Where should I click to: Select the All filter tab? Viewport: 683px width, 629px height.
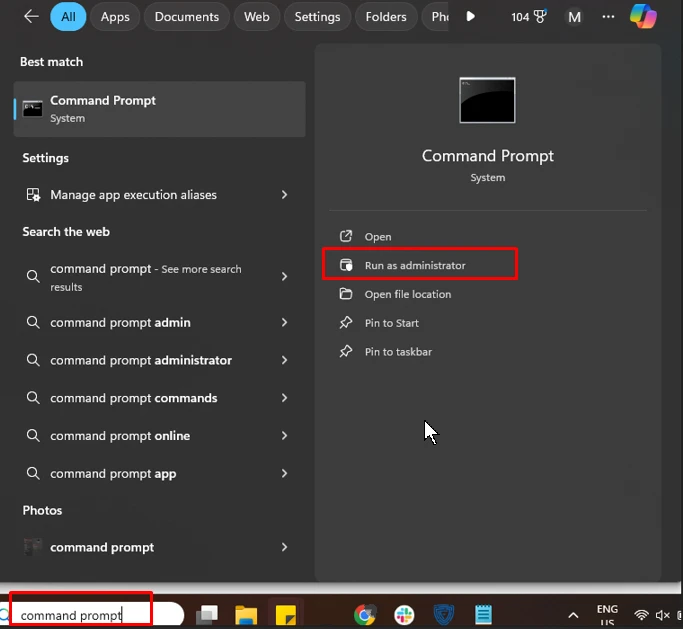coord(68,17)
